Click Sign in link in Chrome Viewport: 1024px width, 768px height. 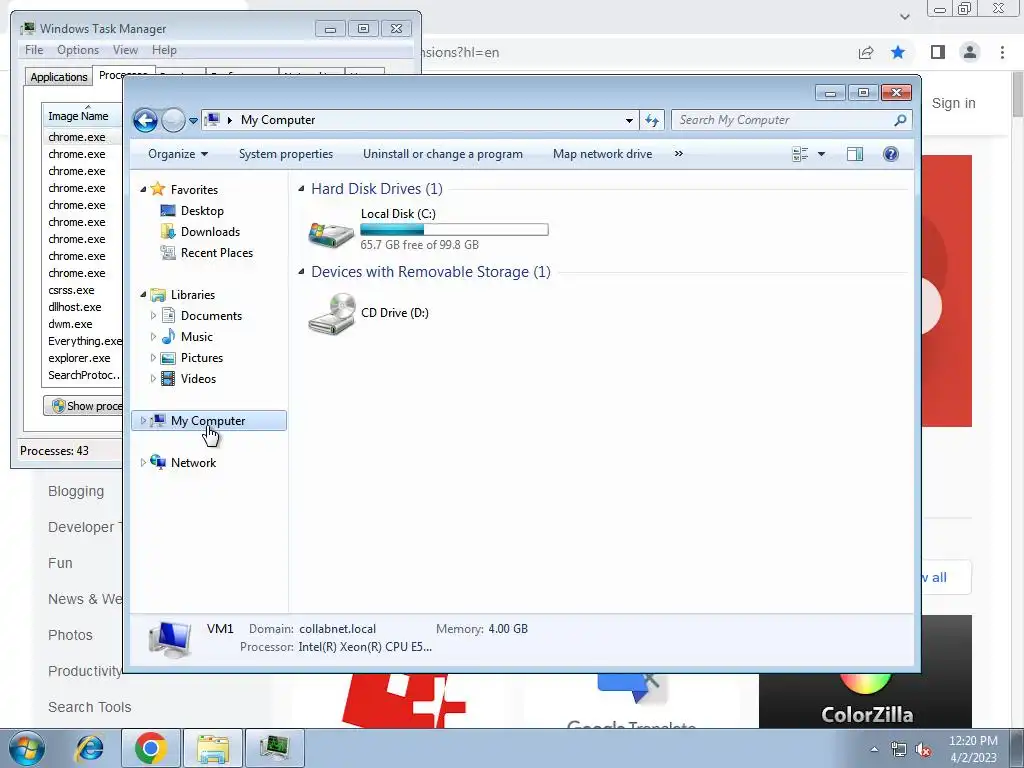pyautogui.click(x=953, y=103)
